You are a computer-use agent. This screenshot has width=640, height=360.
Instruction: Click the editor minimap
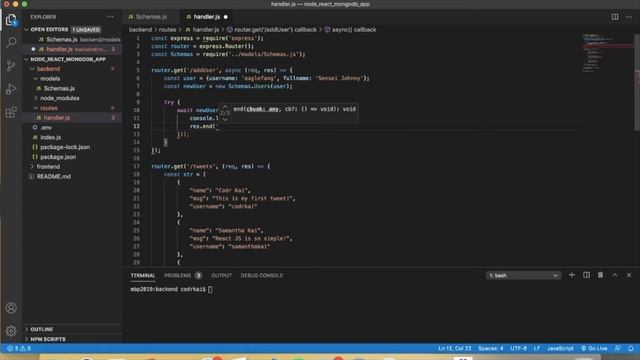pyautogui.click(x=607, y=53)
